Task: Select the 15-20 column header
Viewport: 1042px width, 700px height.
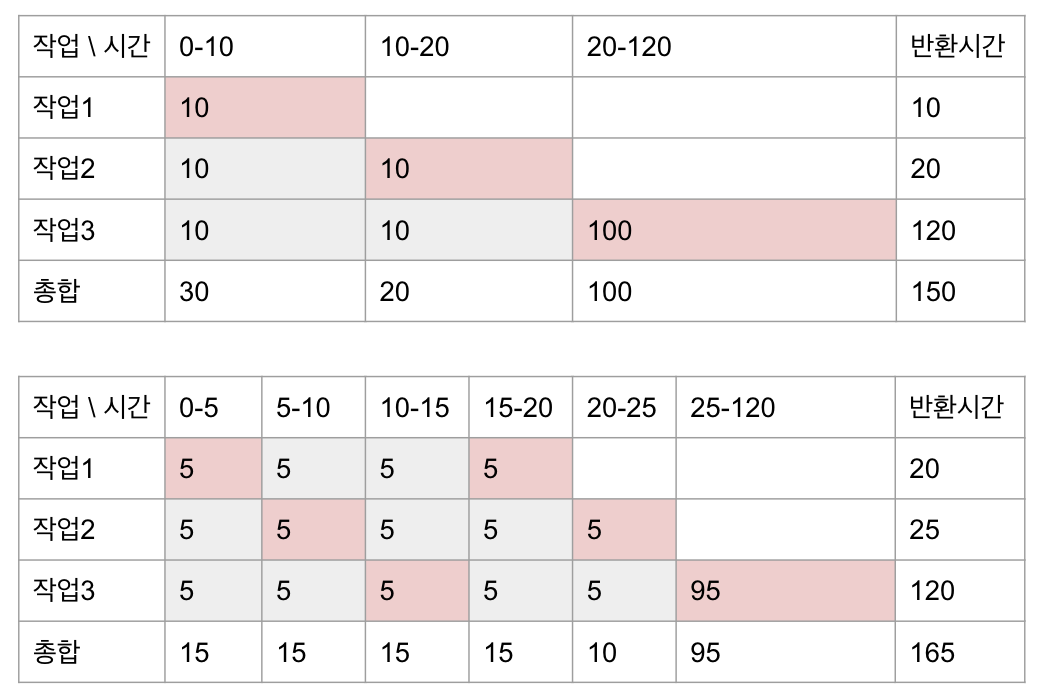Action: pos(518,407)
